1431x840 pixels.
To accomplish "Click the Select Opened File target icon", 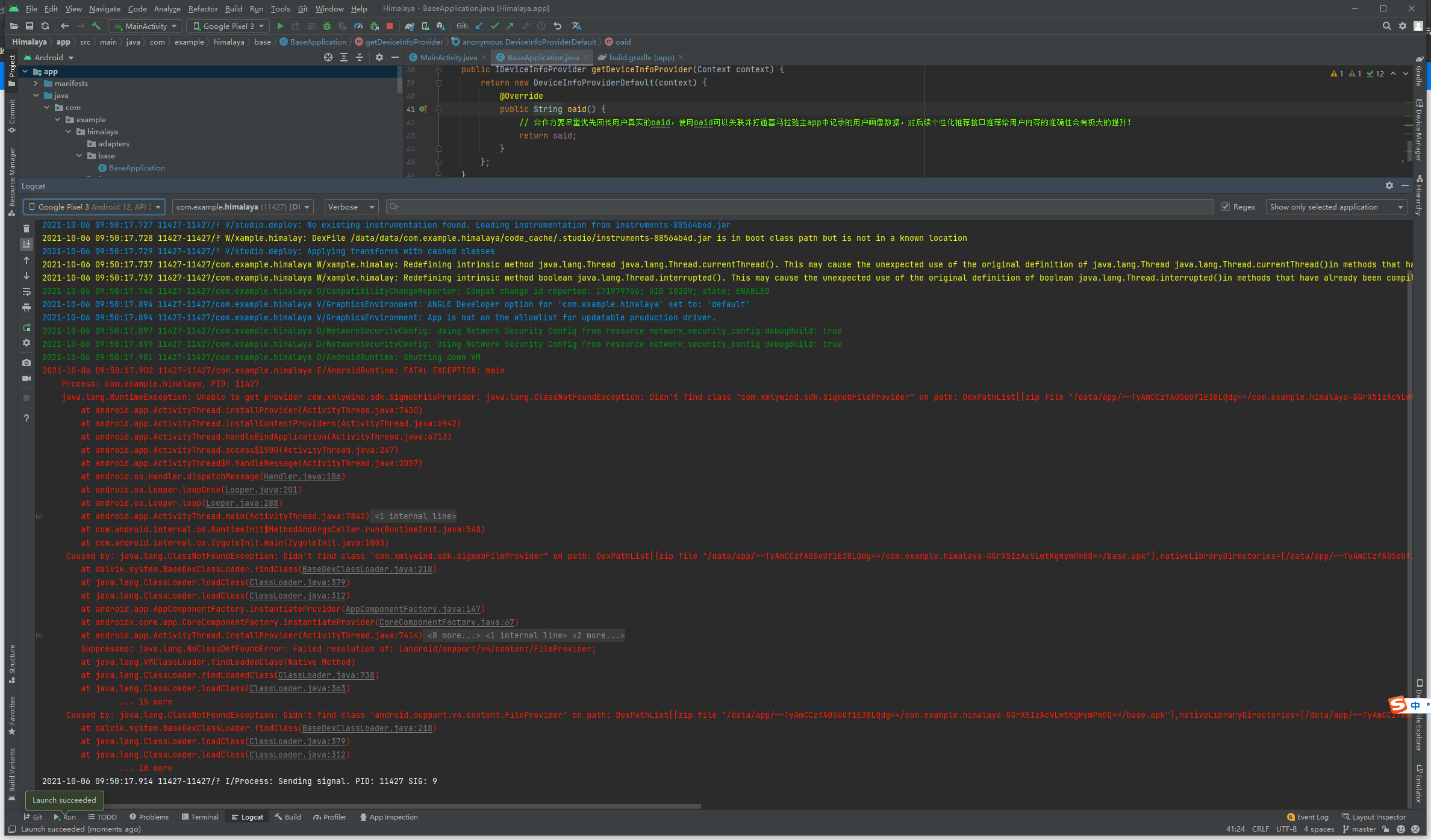I will pos(328,57).
